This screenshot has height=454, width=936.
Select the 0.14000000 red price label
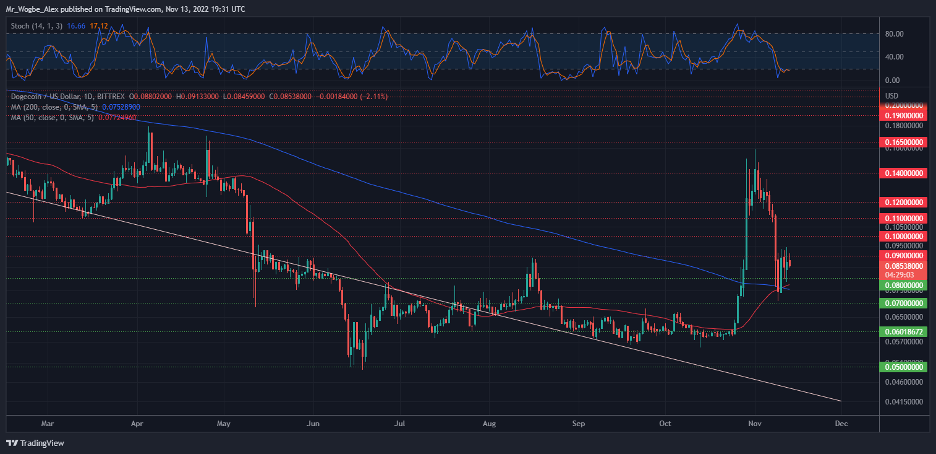pyautogui.click(x=904, y=173)
